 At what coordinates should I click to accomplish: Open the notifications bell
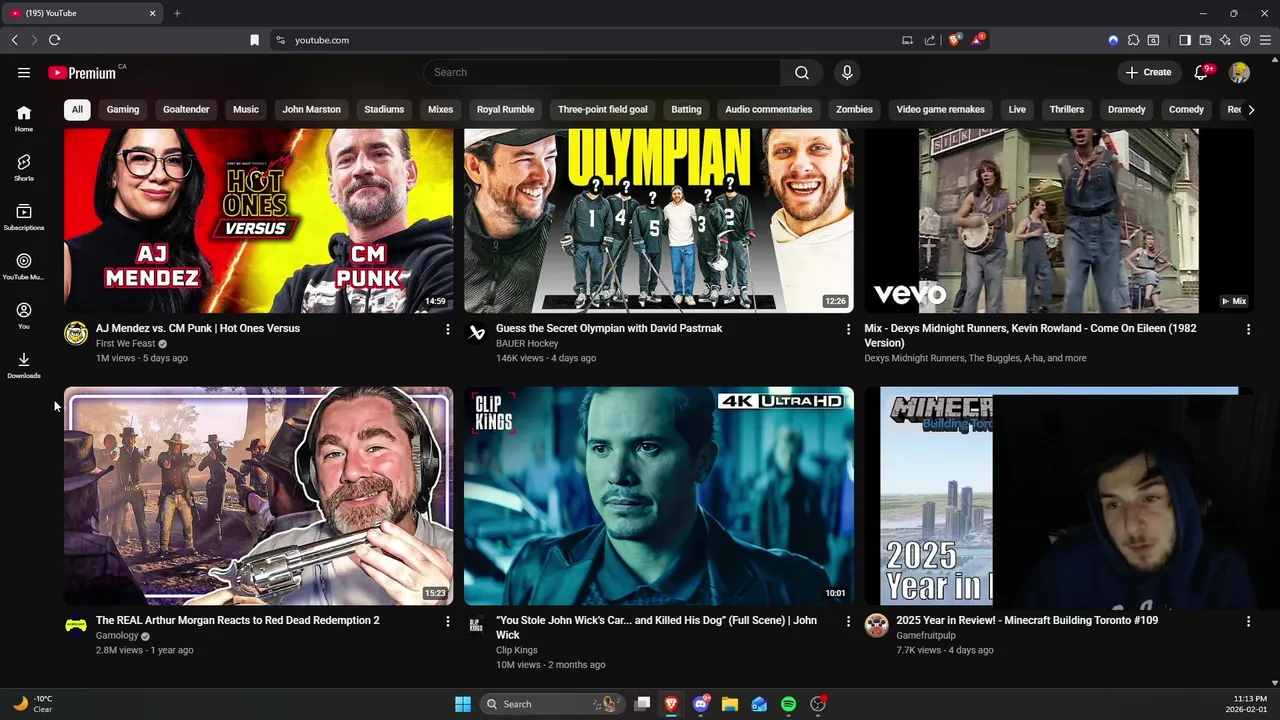1202,72
